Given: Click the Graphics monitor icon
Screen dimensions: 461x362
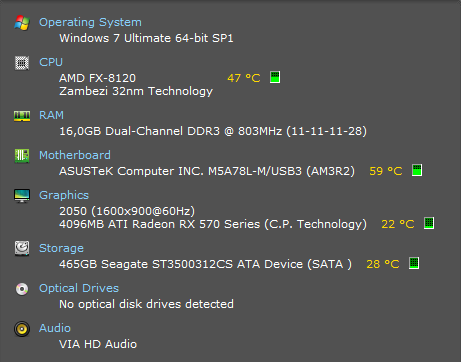Looking at the screenshot, I should (x=22, y=196).
